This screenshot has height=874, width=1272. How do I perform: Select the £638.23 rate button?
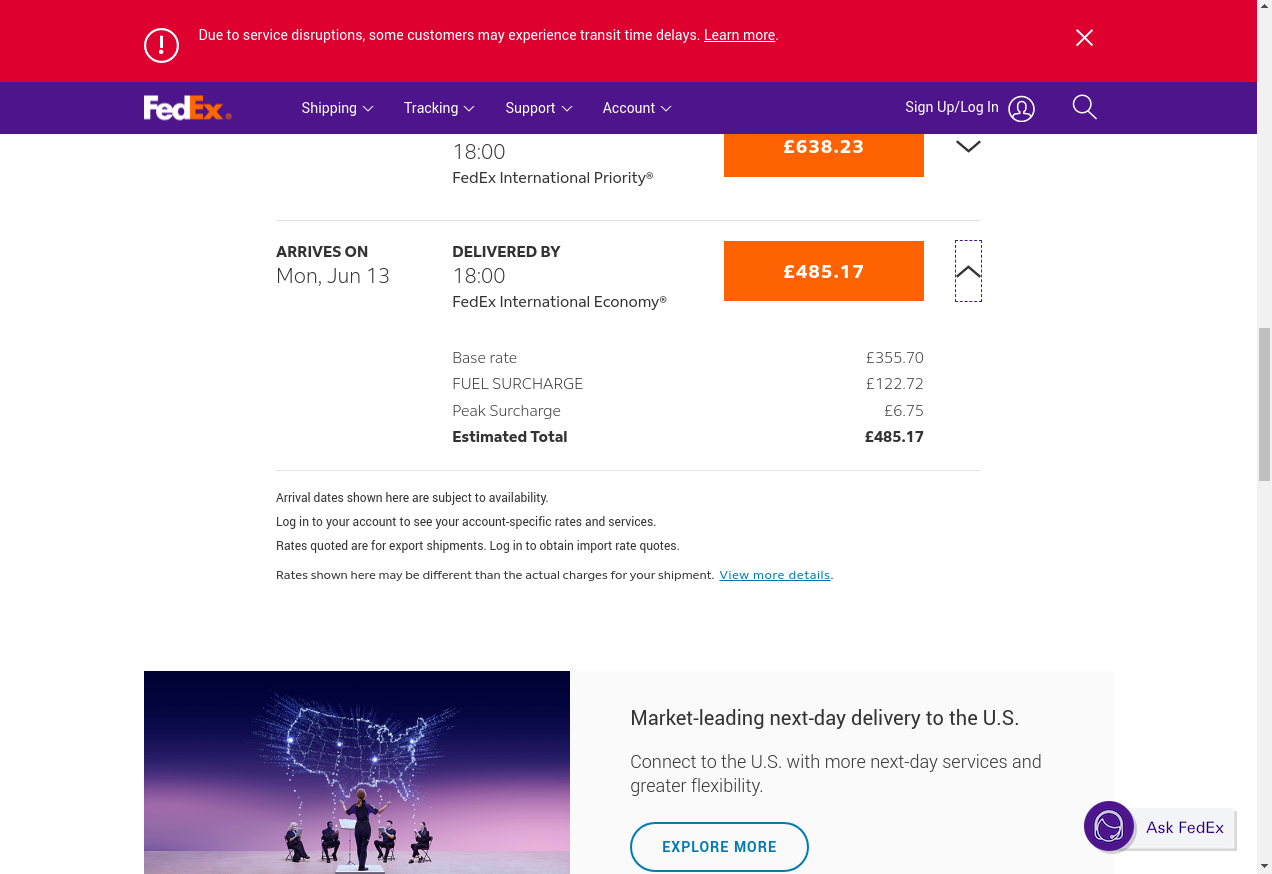coord(823,148)
